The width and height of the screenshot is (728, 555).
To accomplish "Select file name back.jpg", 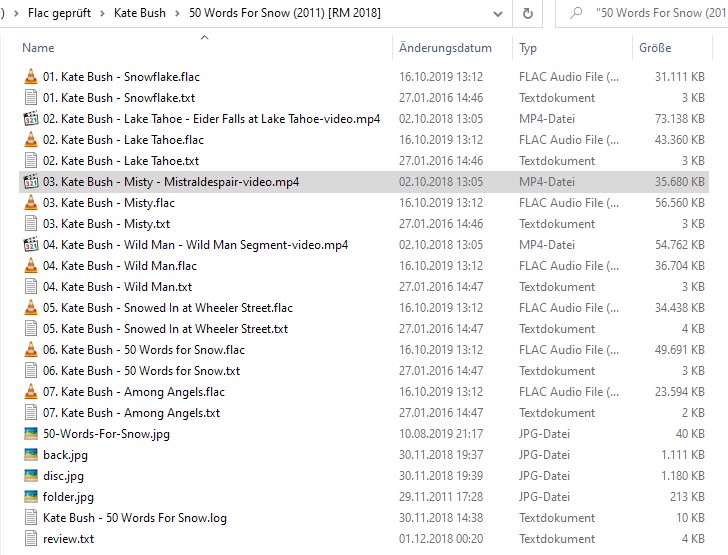I will [x=65, y=455].
